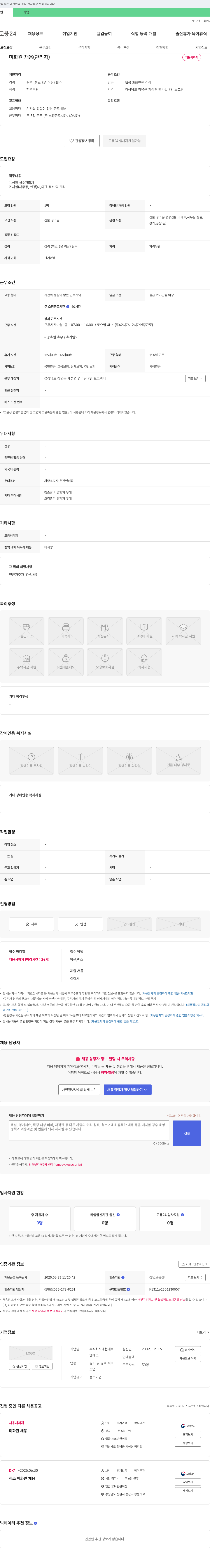This screenshot has height=1568, width=210.
Task: Click the 서류 screening method tile
Action: pyautogui.click(x=31, y=924)
